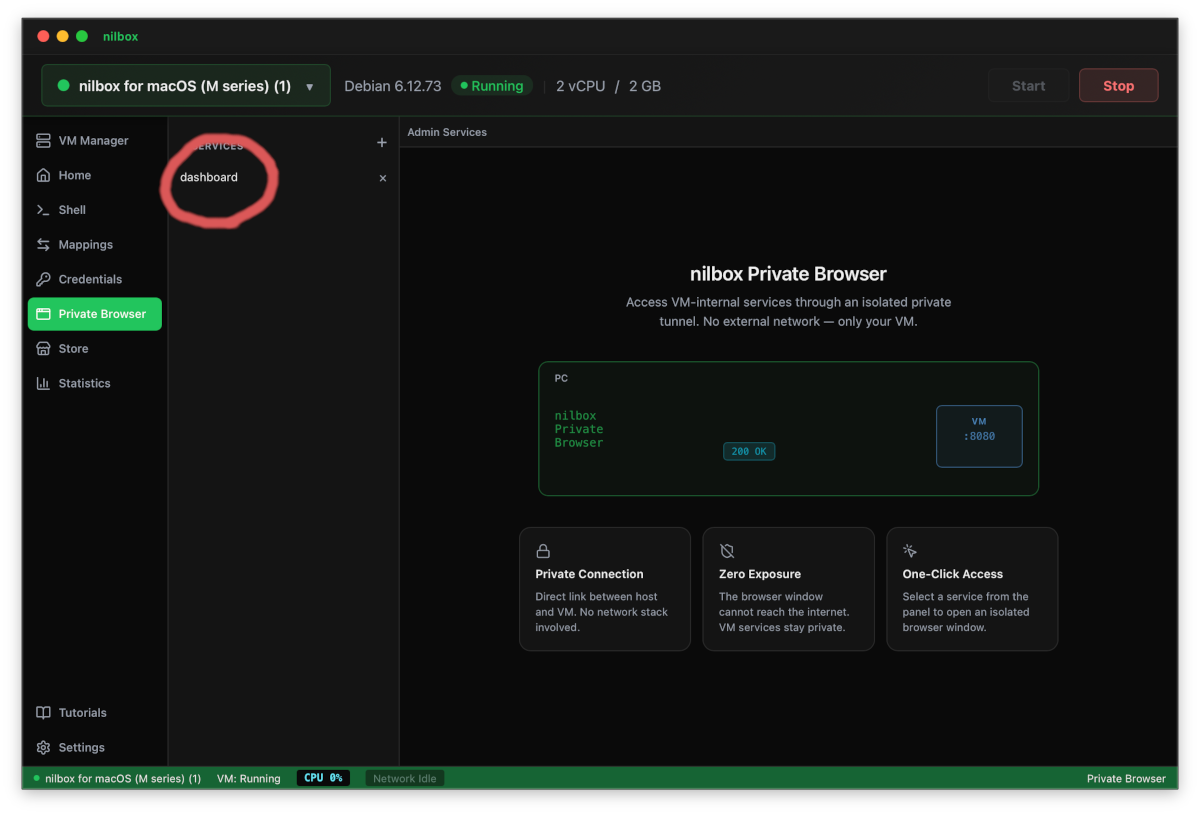This screenshot has width=1200, height=815.
Task: Stop the running VM
Action: (1118, 85)
